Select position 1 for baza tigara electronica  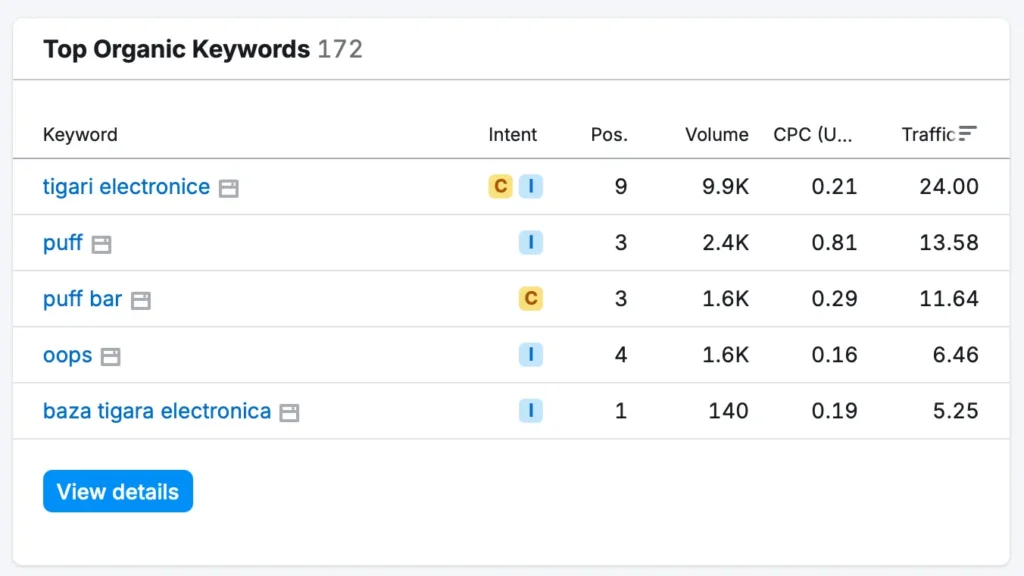(620, 411)
